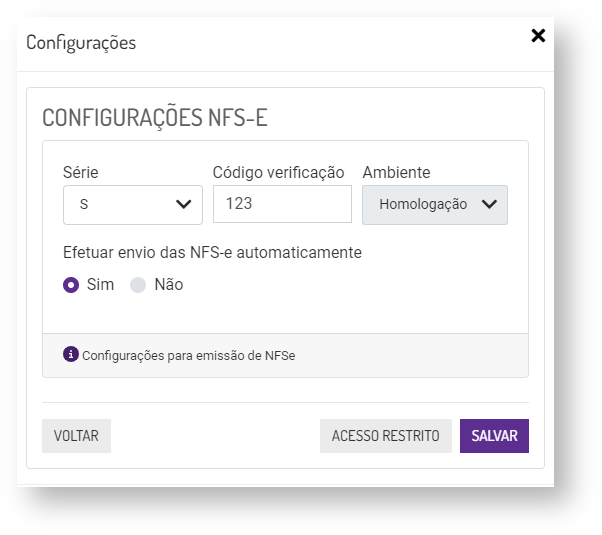The width and height of the screenshot is (602, 535).
Task: Click the 'CONFIGURAÇÕES NFS-E' section heading
Action: [x=154, y=118]
